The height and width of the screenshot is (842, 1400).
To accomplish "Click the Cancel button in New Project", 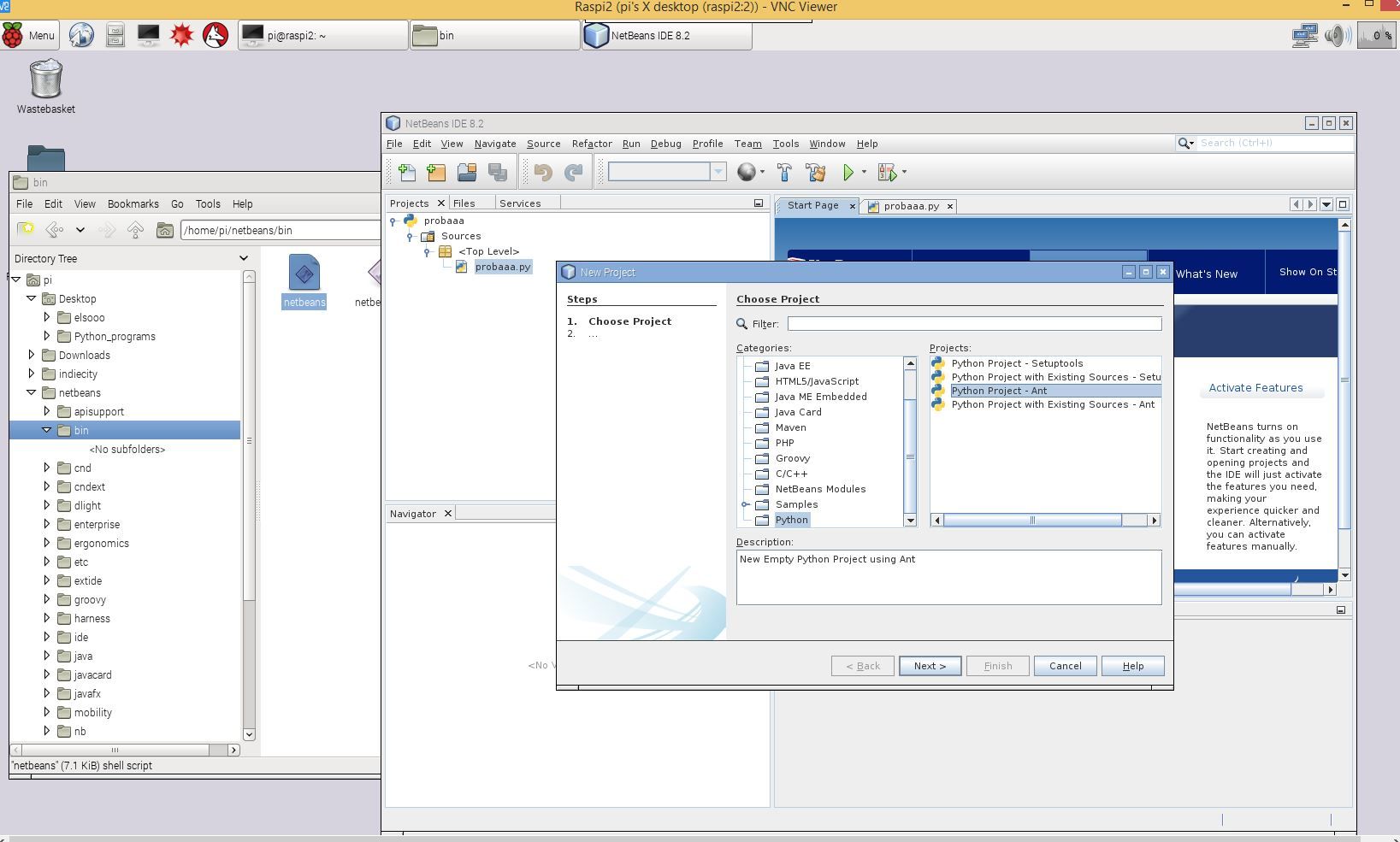I will 1065,666.
